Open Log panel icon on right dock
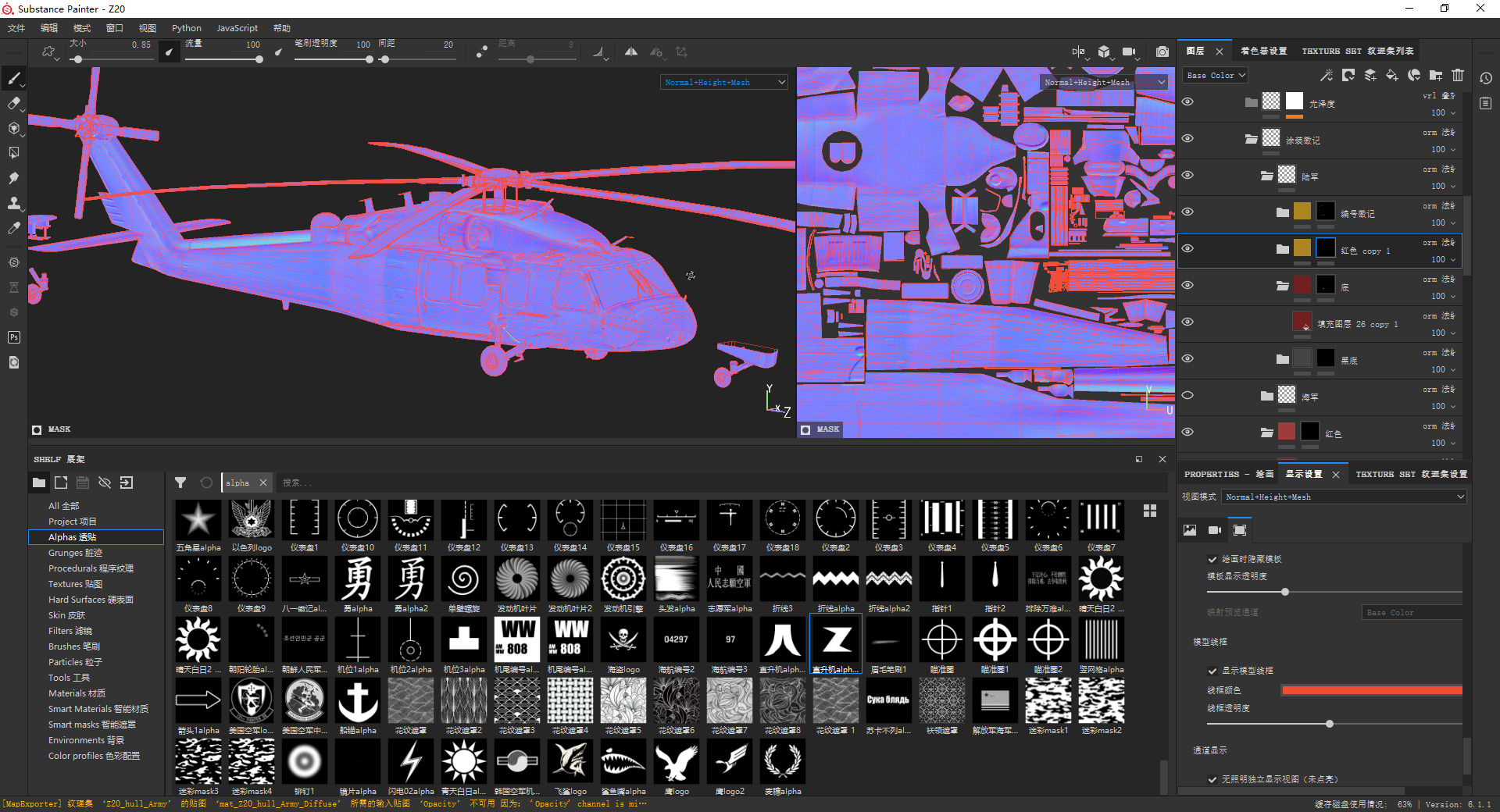Screen dimensions: 1500x812 coord(1486,103)
